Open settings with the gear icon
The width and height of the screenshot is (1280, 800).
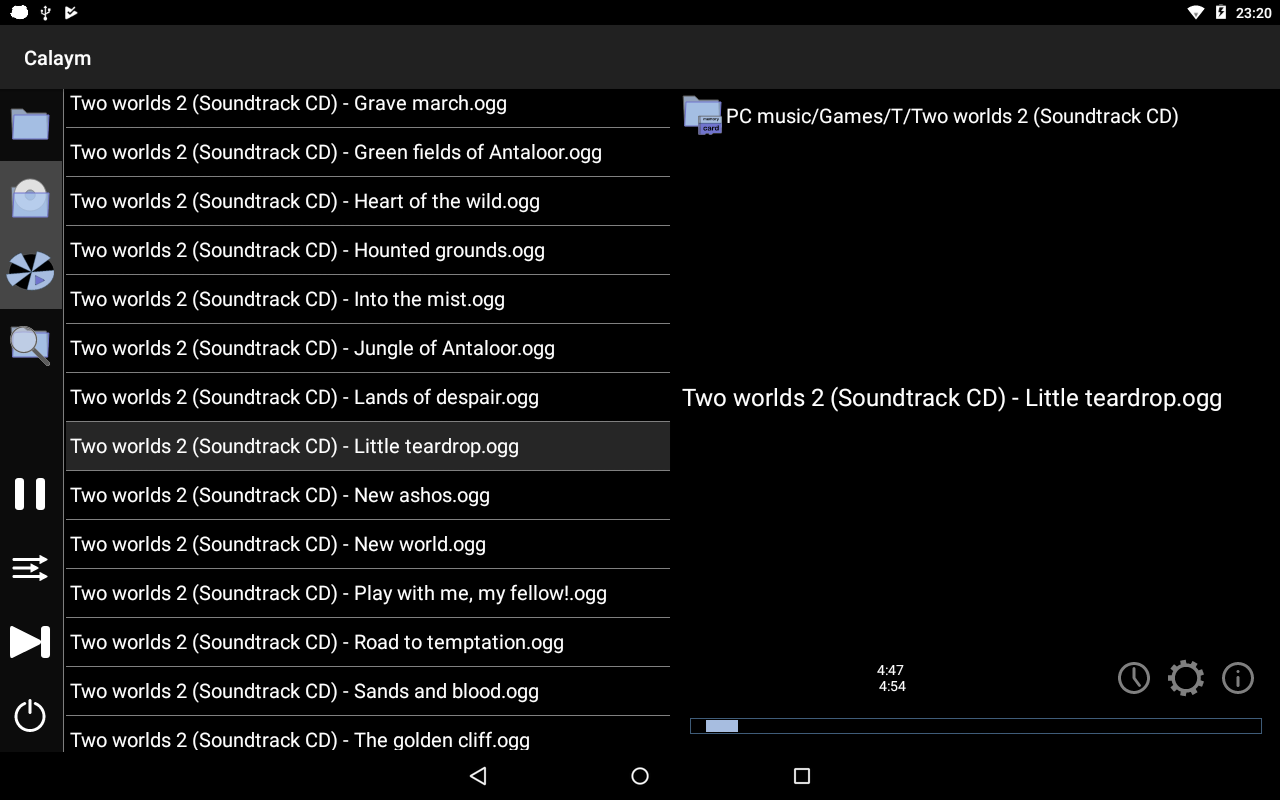pos(1186,678)
